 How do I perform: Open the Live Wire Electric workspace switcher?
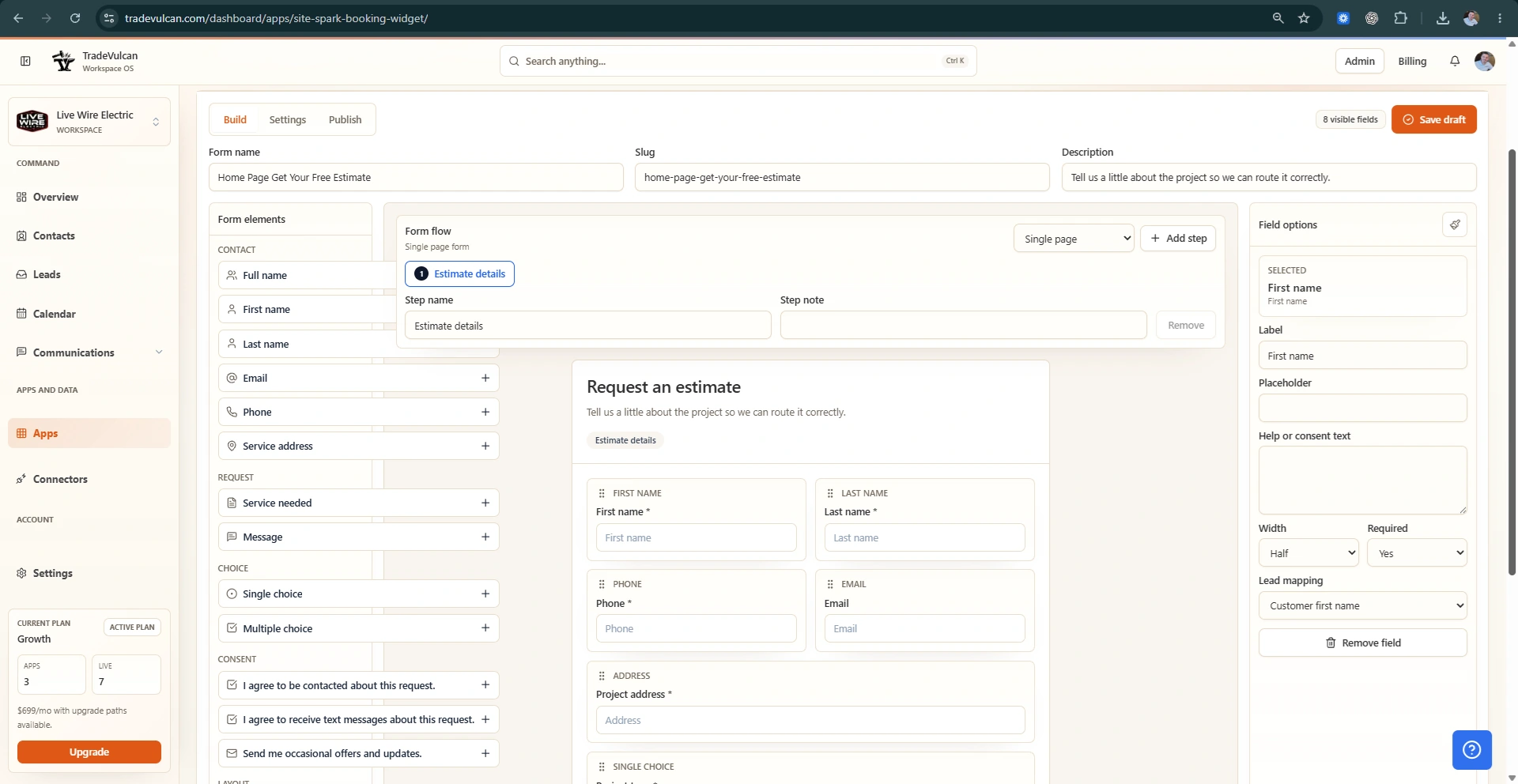[x=89, y=122]
